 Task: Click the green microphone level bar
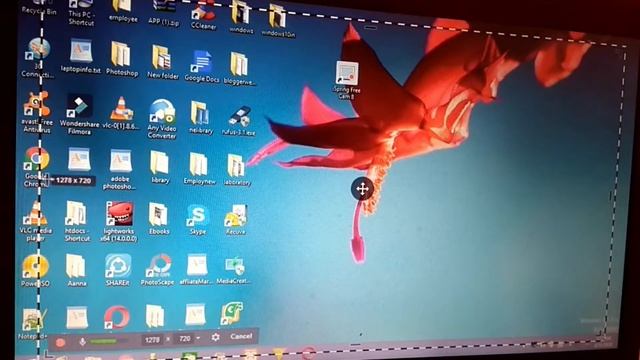[x=103, y=341]
